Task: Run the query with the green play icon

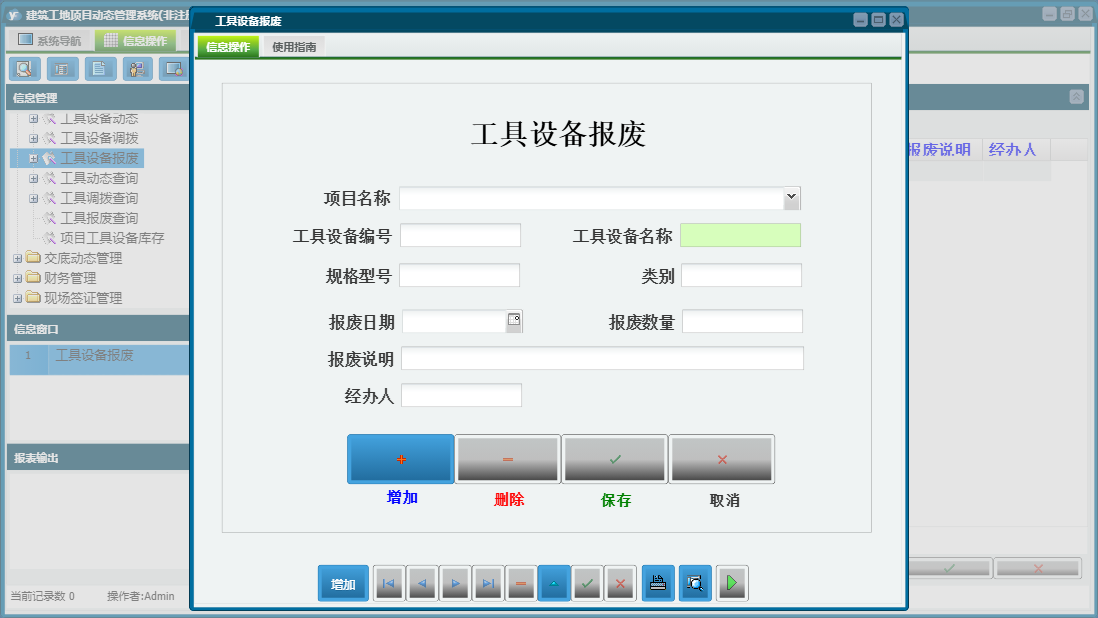Action: (732, 583)
